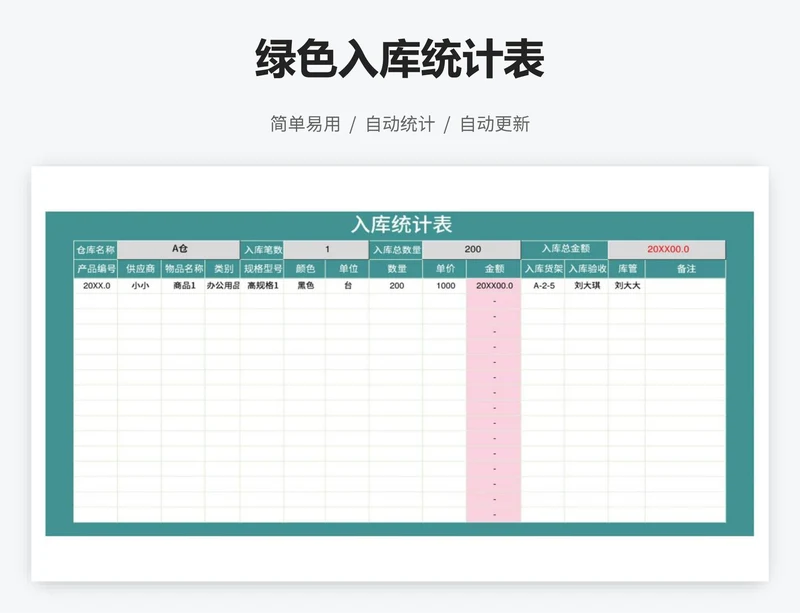Select the 类别 column header
The height and width of the screenshot is (613, 800).
pyautogui.click(x=223, y=268)
